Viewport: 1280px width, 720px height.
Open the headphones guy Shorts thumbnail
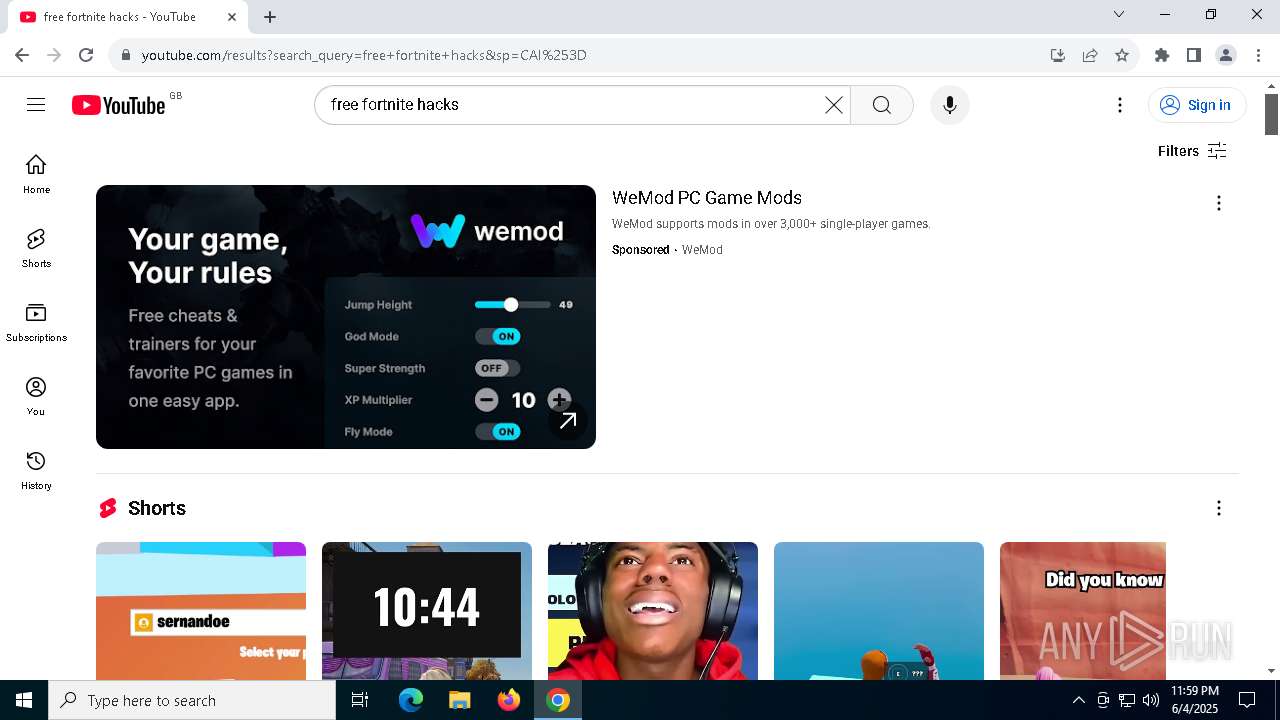653,611
